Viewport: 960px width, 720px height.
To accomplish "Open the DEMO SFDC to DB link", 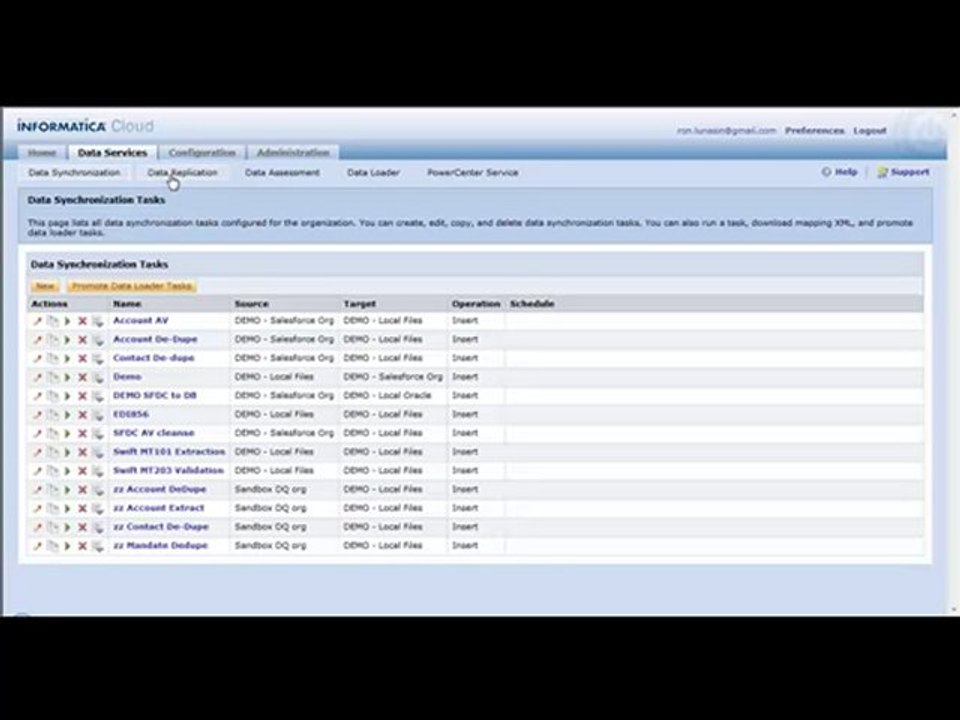I will point(155,396).
